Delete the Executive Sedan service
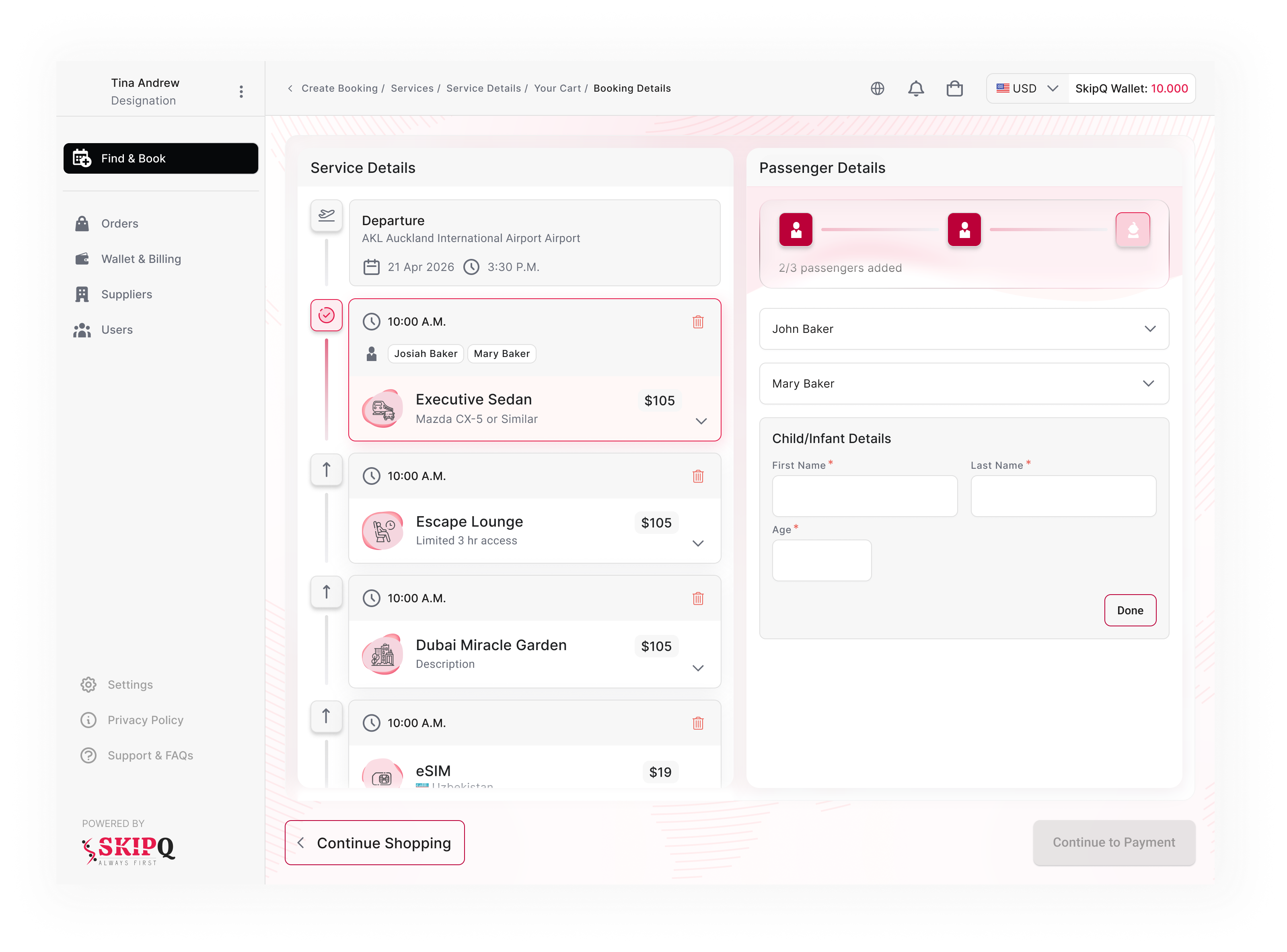The width and height of the screenshot is (1287, 952). pyautogui.click(x=697, y=322)
